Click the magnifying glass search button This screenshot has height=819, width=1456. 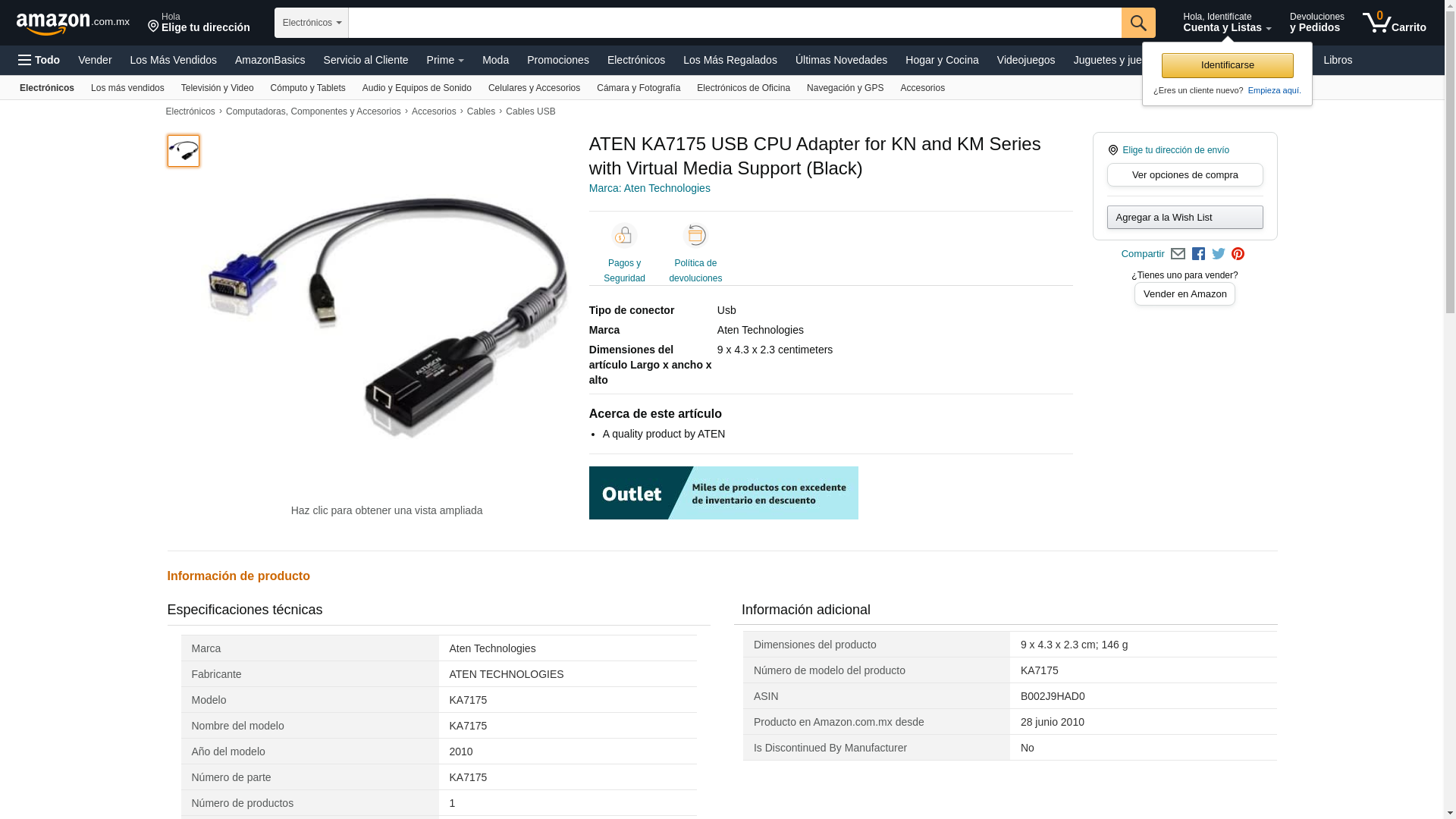1138,23
